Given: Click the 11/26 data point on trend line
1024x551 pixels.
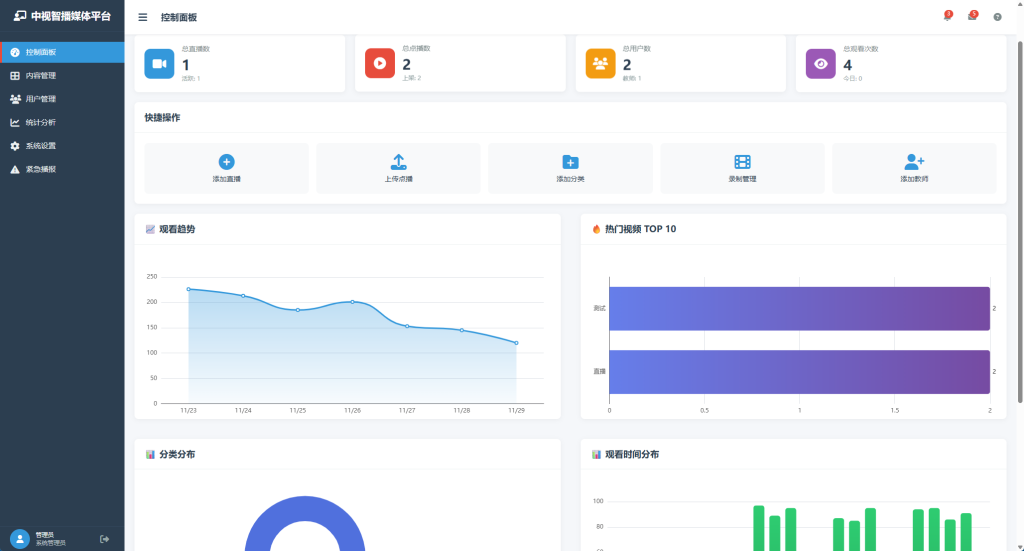Looking at the screenshot, I should pyautogui.click(x=353, y=302).
